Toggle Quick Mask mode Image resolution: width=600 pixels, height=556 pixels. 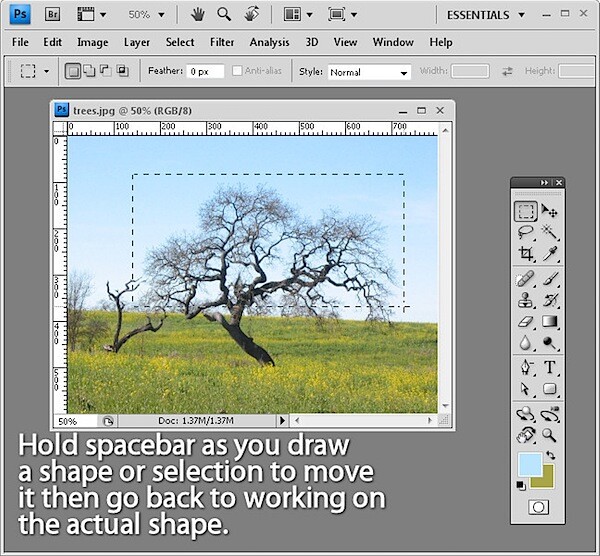pos(538,507)
